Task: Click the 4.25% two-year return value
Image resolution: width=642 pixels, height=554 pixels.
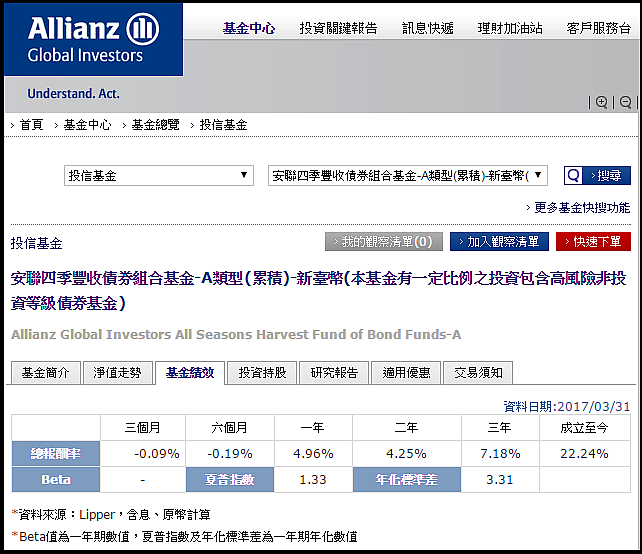Action: pos(407,454)
